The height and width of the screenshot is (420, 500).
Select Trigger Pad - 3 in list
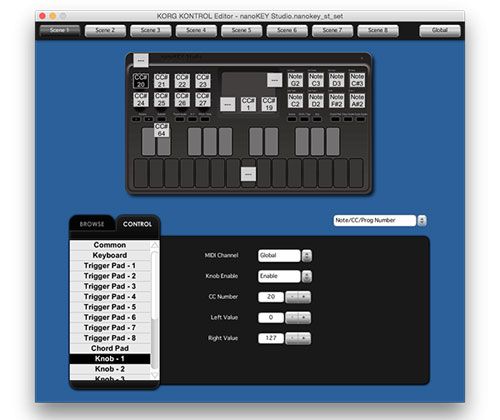pyautogui.click(x=110, y=286)
